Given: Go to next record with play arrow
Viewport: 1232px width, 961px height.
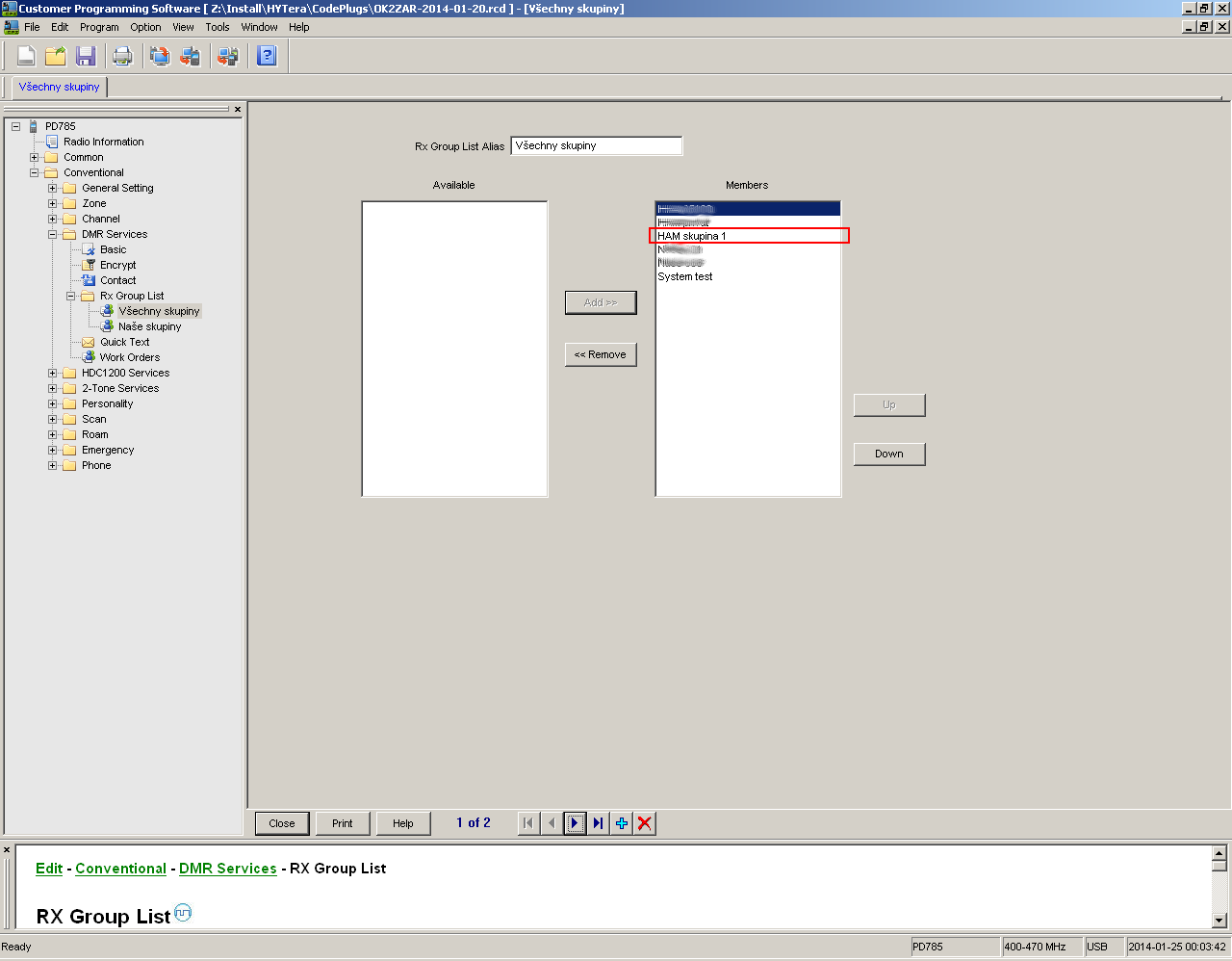Looking at the screenshot, I should [575, 823].
